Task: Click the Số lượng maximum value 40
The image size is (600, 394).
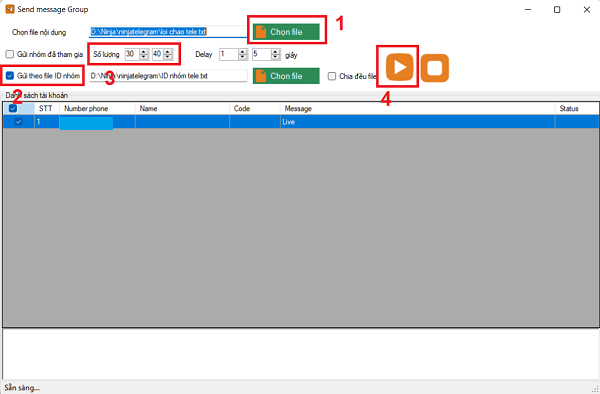Action: (157, 54)
